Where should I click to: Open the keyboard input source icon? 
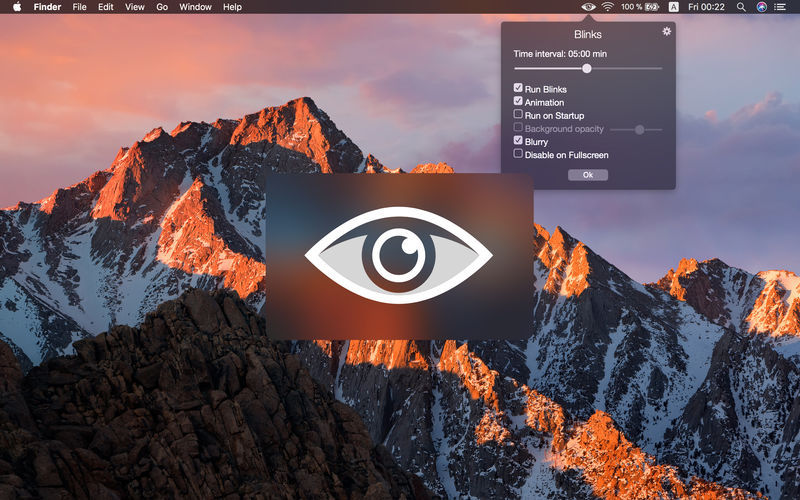click(x=673, y=7)
